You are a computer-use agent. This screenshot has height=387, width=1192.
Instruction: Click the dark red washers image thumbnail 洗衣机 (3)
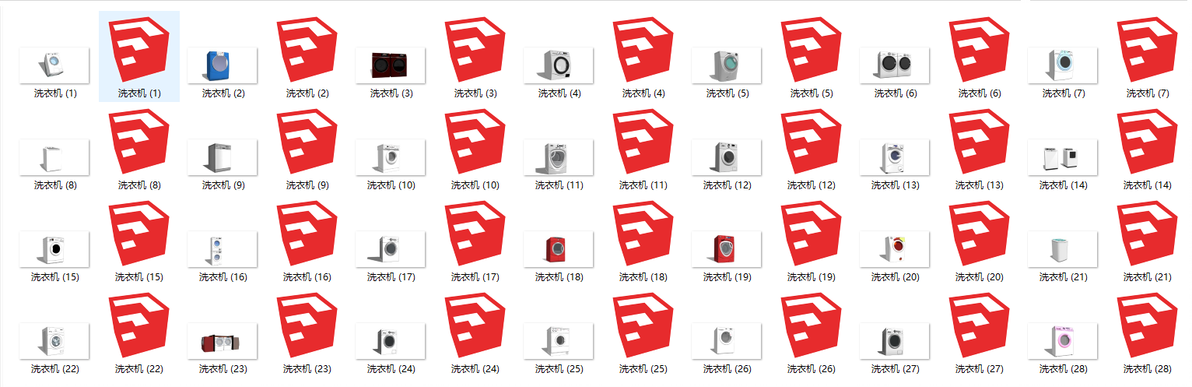(391, 65)
